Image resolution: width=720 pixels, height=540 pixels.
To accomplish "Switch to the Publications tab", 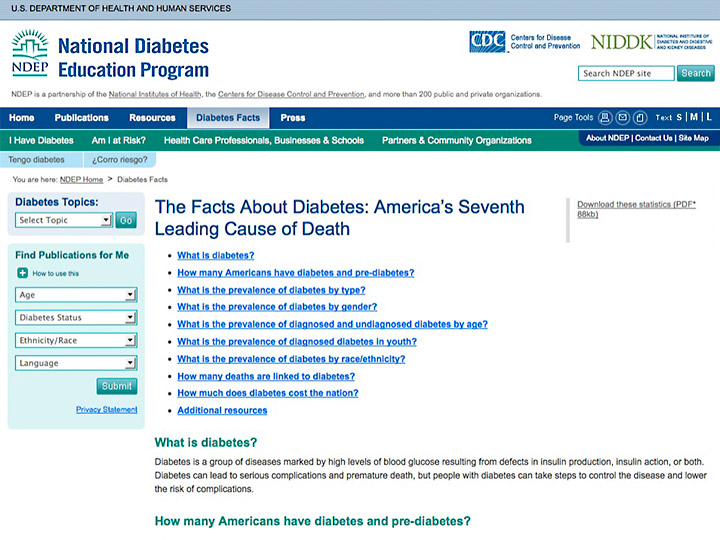I will [81, 118].
